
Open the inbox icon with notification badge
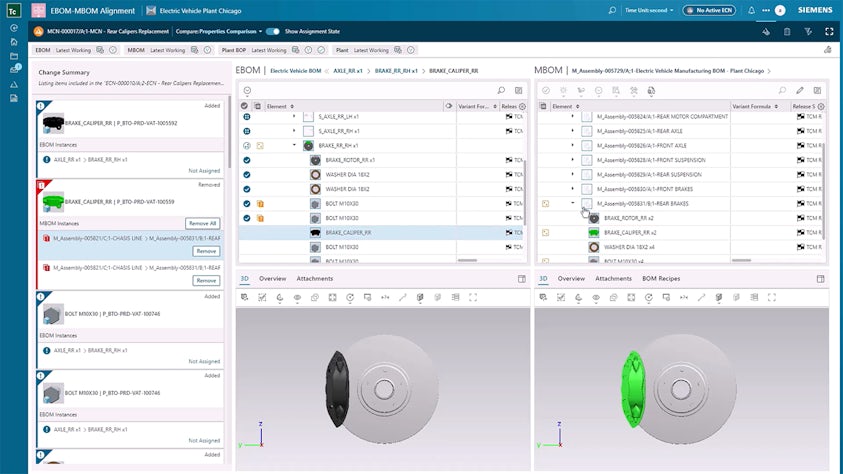[x=15, y=69]
